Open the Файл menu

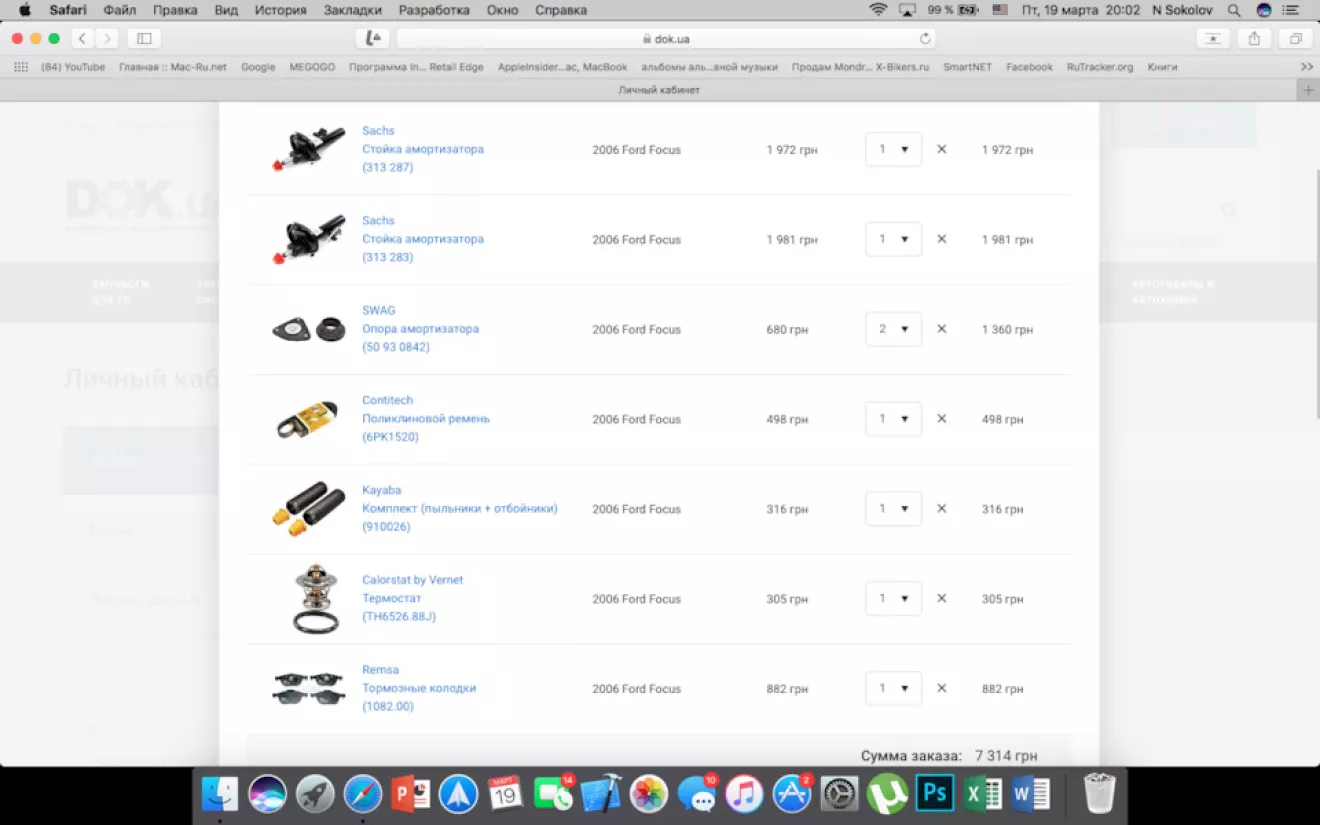pos(120,10)
